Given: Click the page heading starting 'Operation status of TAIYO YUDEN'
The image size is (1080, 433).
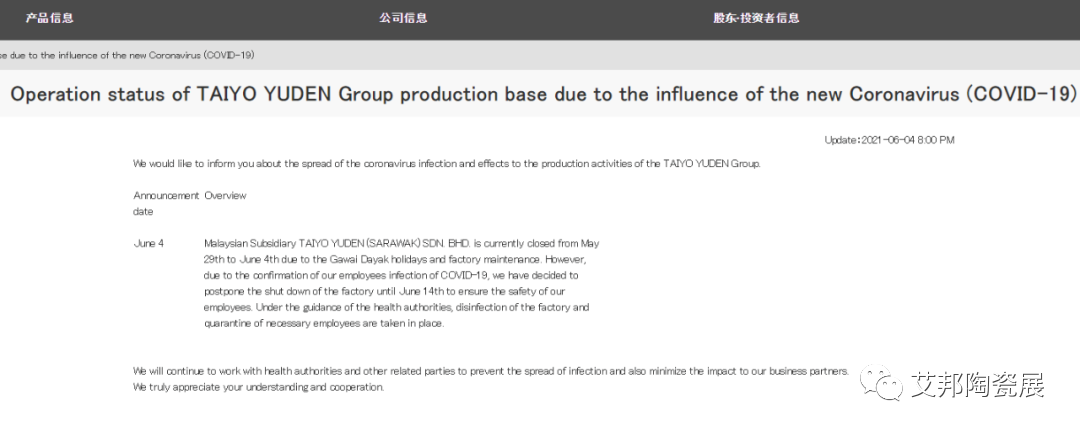Looking at the screenshot, I should [543, 94].
